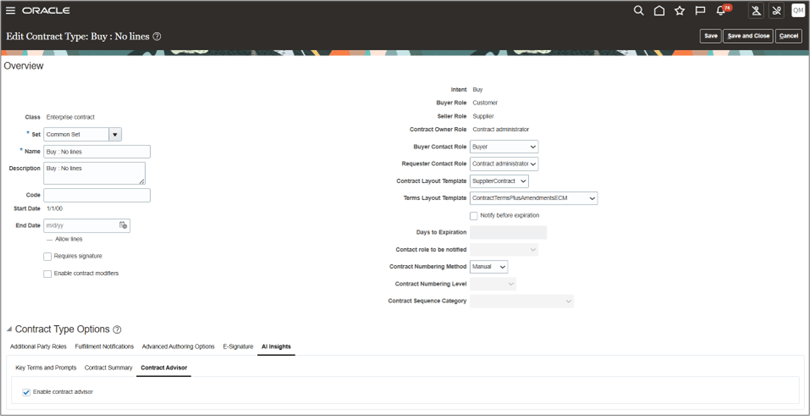Open the QM user avatar menu

pyautogui.click(x=798, y=10)
